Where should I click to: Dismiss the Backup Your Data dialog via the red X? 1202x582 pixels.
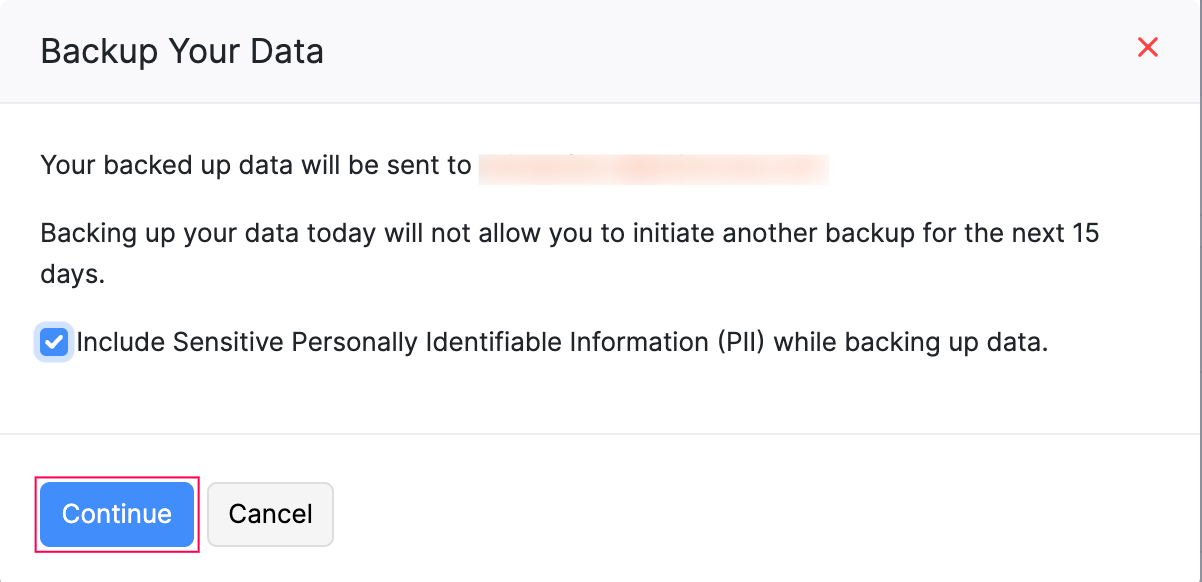[x=1147, y=47]
